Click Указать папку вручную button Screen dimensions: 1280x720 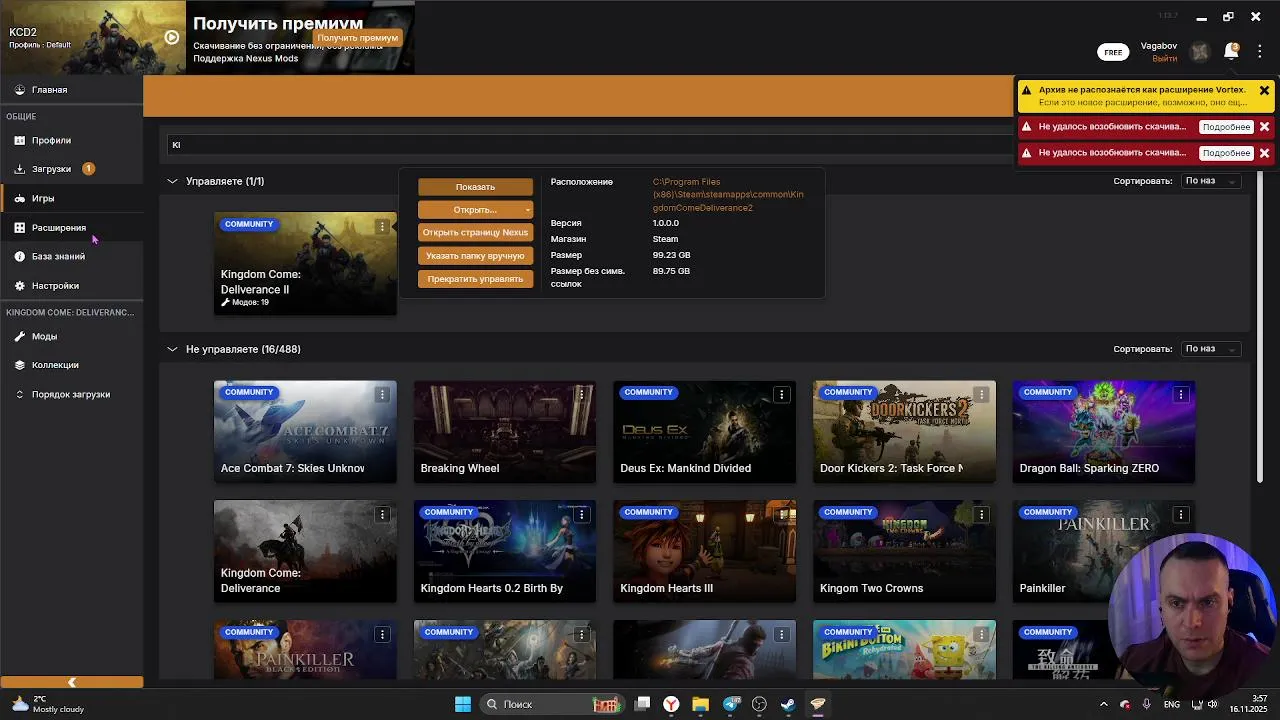[475, 256]
